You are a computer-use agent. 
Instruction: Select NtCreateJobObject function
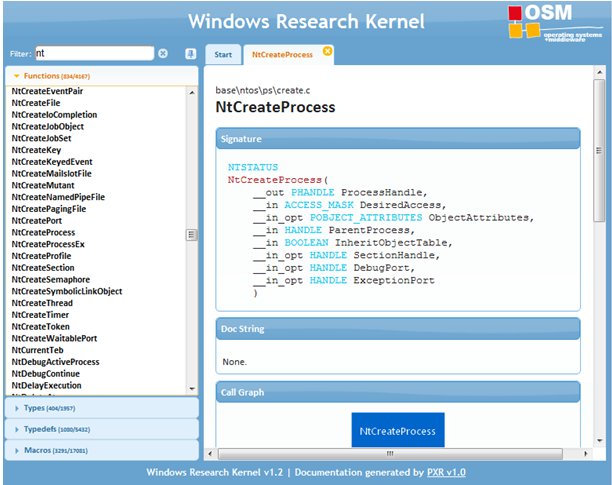[x=48, y=126]
